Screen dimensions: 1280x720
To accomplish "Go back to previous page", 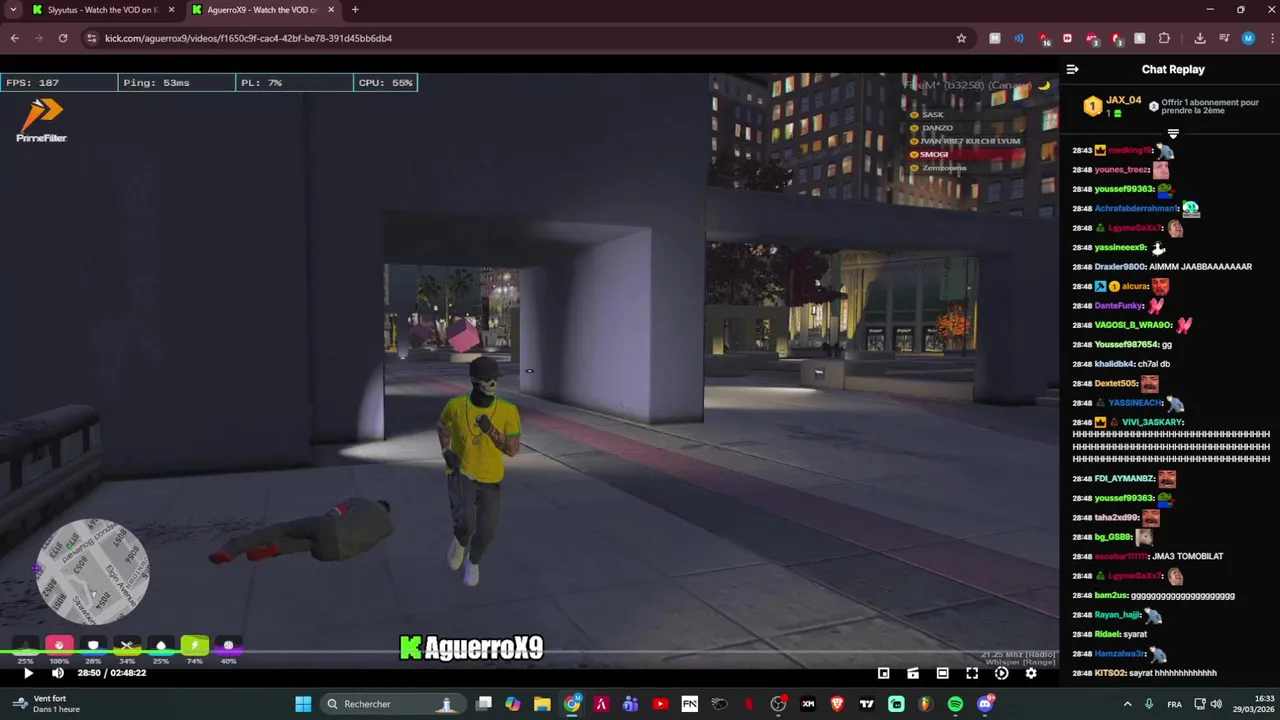I will click(14, 38).
